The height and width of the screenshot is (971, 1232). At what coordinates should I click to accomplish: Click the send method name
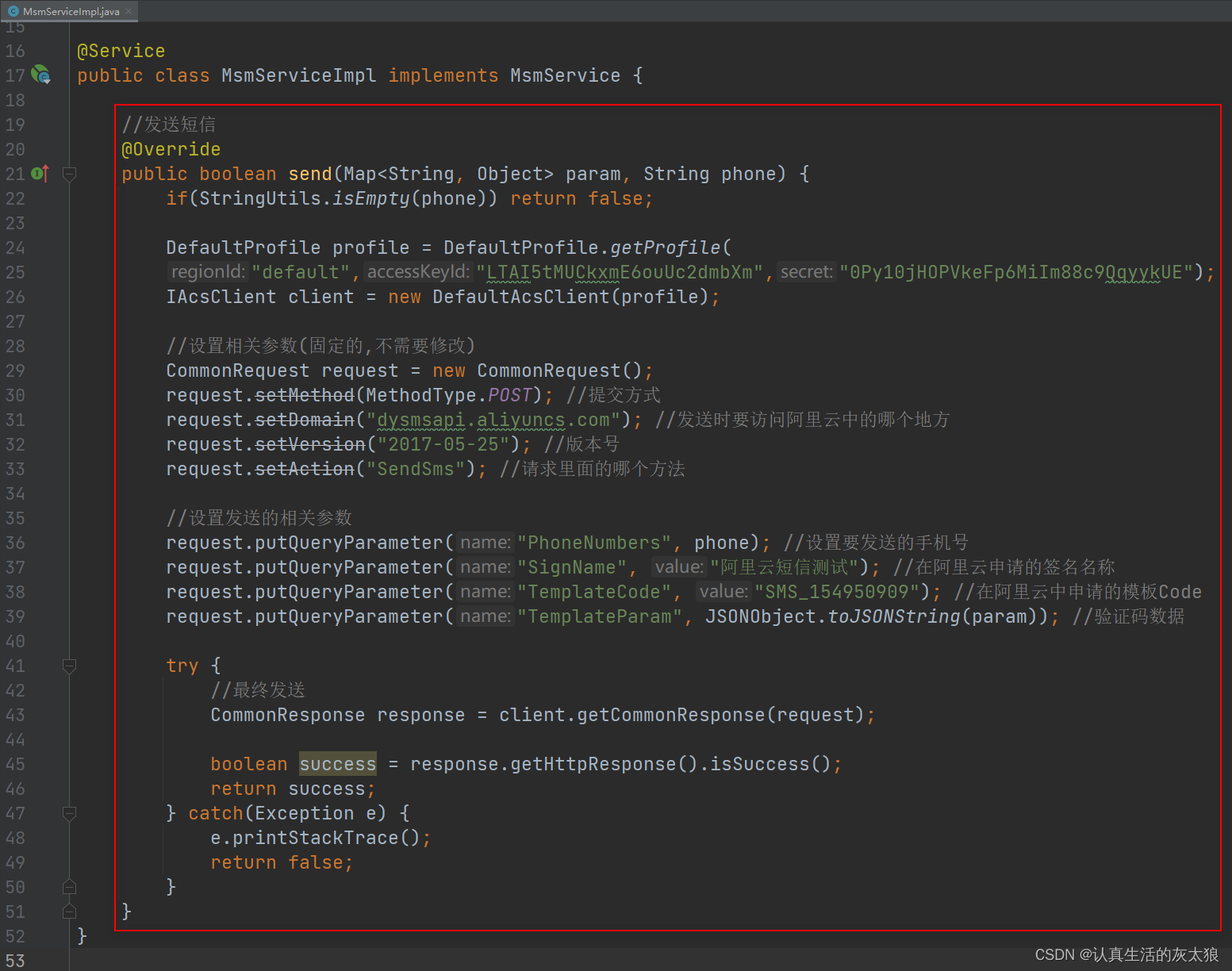310,174
